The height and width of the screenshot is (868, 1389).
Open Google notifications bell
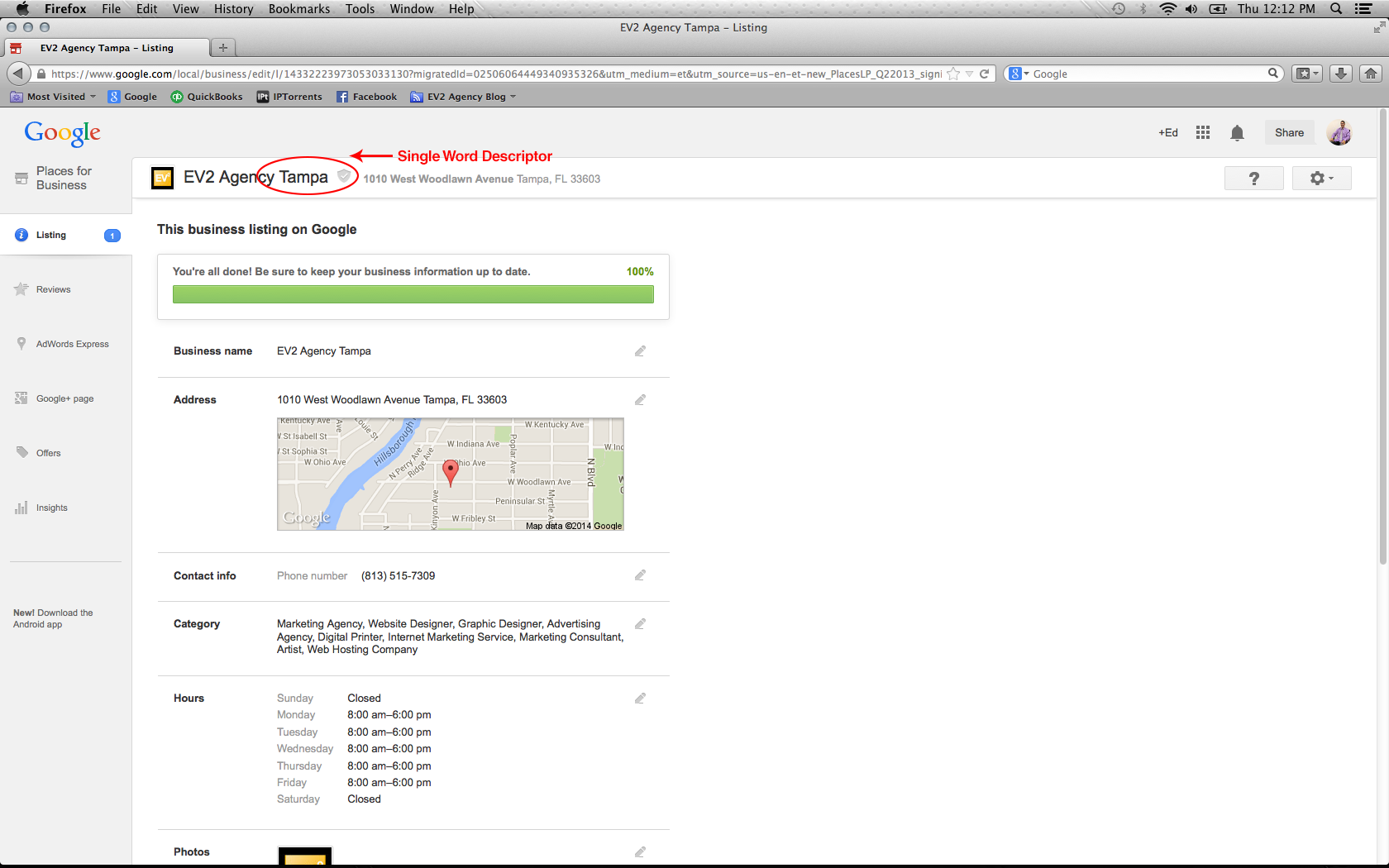pos(1237,133)
